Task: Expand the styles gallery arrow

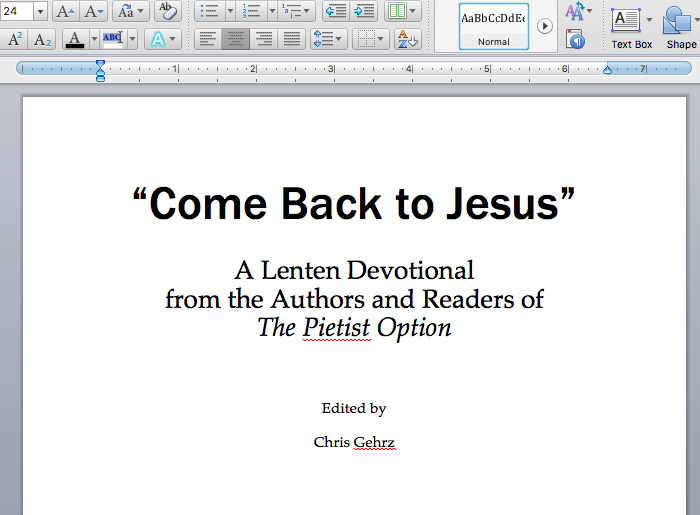Action: [x=545, y=26]
